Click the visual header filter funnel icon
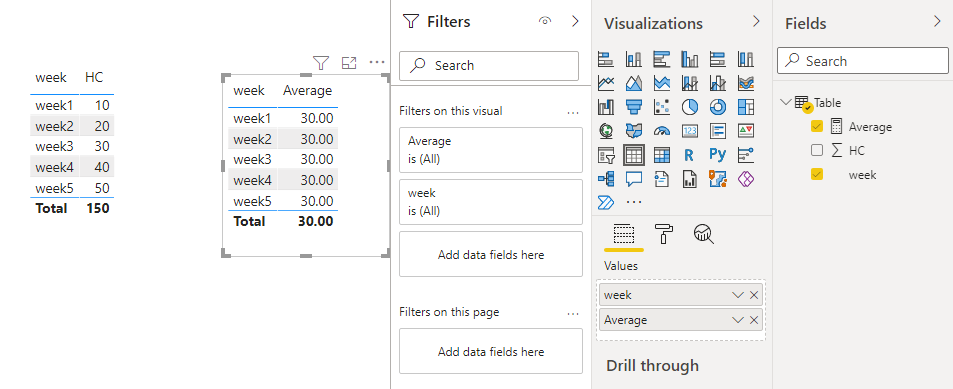 click(321, 62)
